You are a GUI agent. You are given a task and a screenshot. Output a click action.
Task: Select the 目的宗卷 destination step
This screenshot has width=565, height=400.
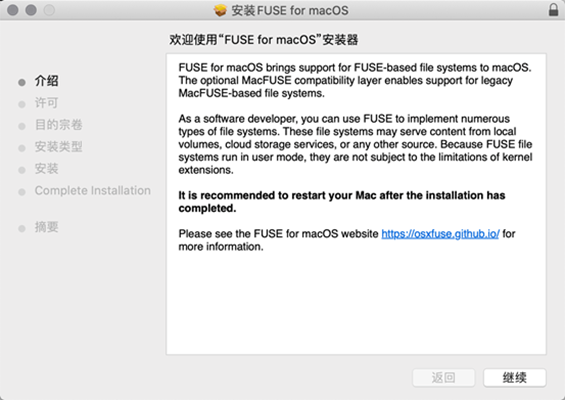click(58, 125)
